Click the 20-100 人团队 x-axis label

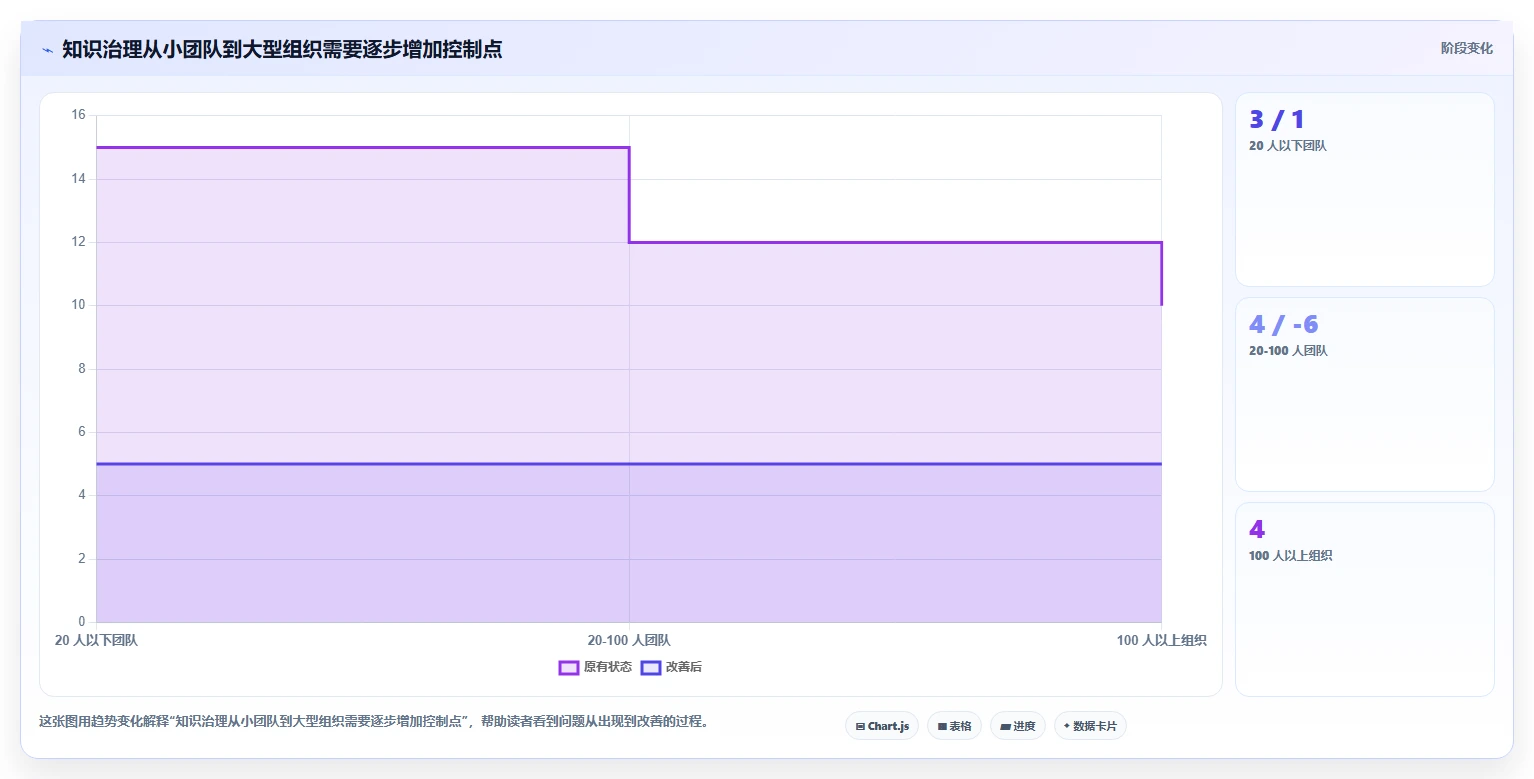click(x=629, y=640)
